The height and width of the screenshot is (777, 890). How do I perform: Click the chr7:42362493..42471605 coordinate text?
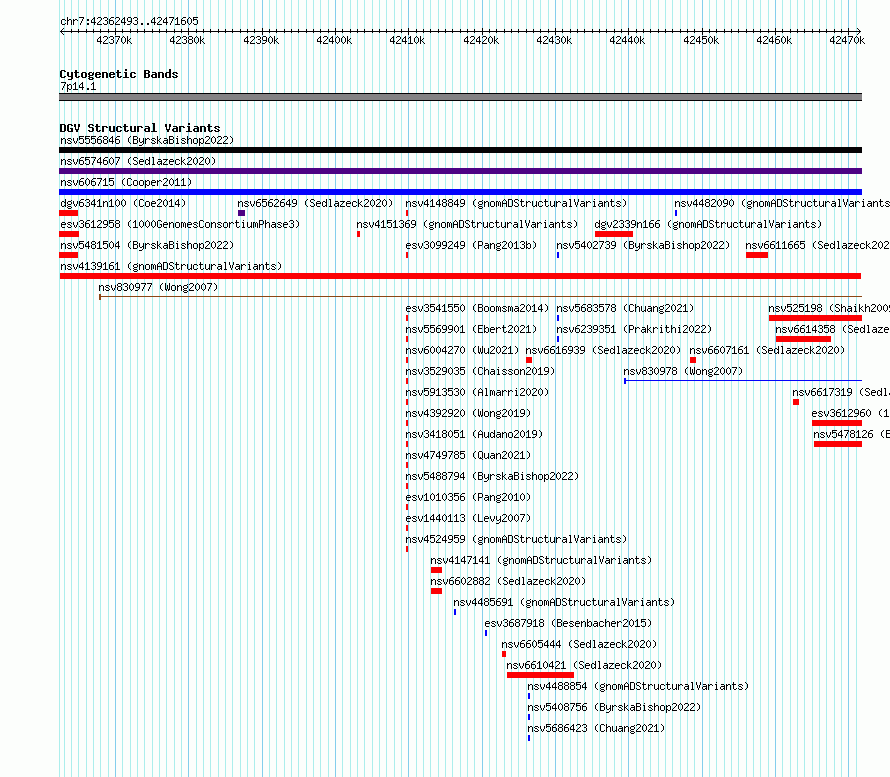pos(129,21)
